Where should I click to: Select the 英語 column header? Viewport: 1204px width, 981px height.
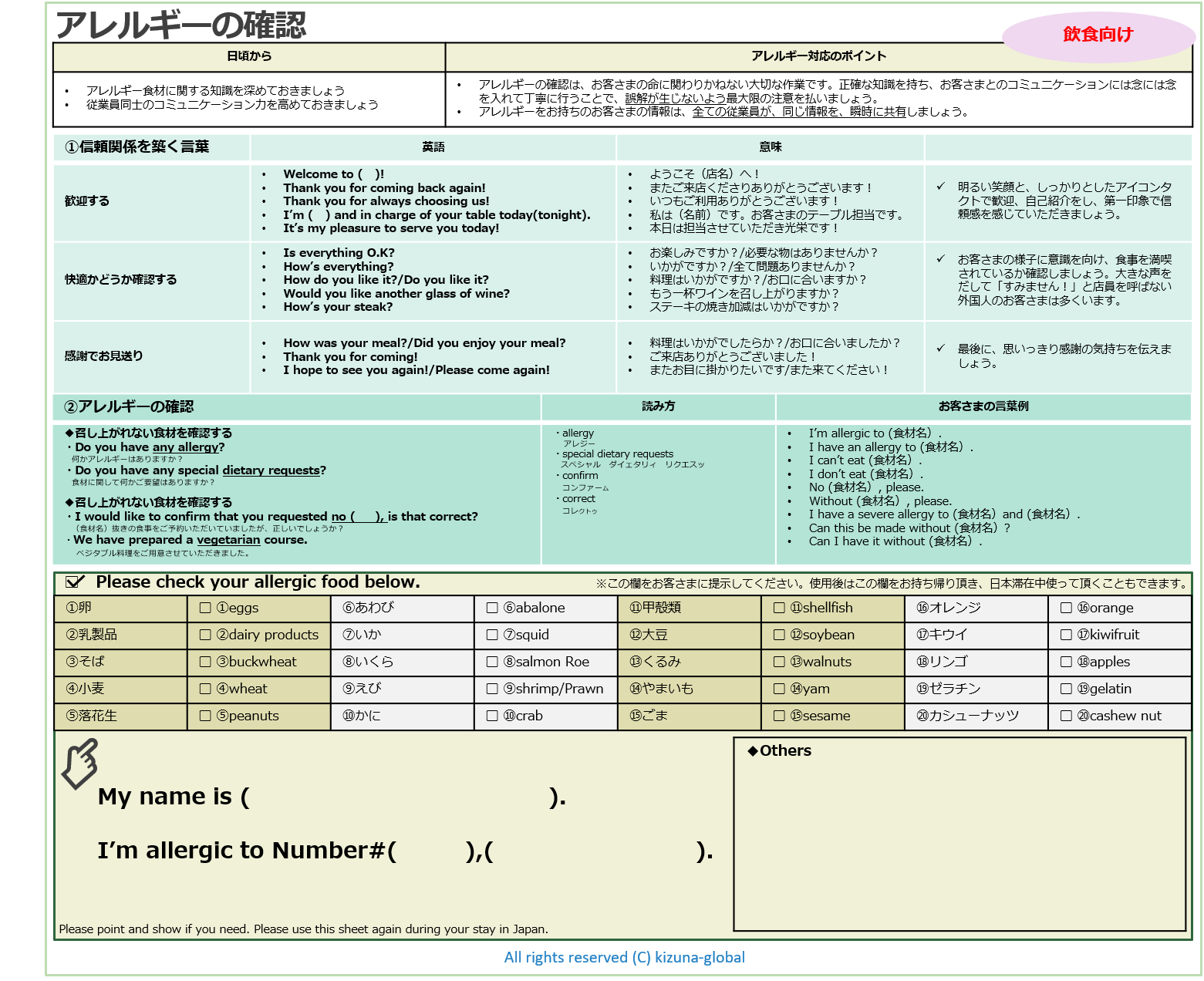pos(433,147)
